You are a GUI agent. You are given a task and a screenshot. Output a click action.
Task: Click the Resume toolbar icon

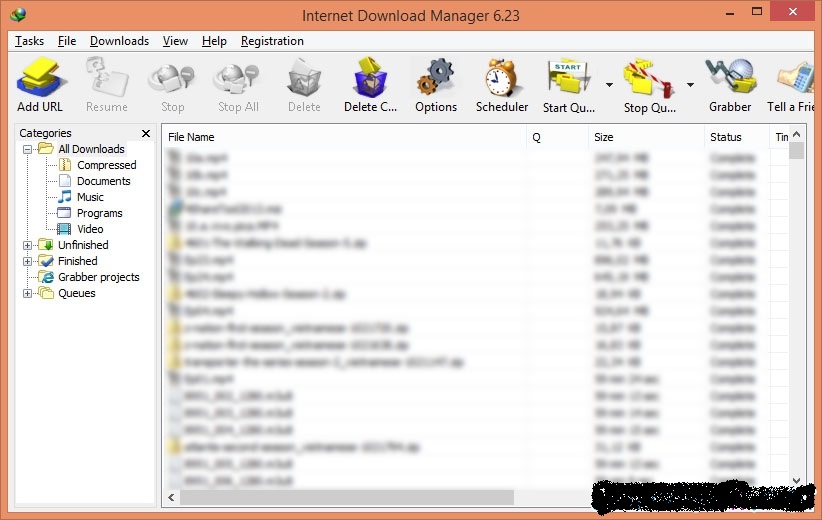106,78
